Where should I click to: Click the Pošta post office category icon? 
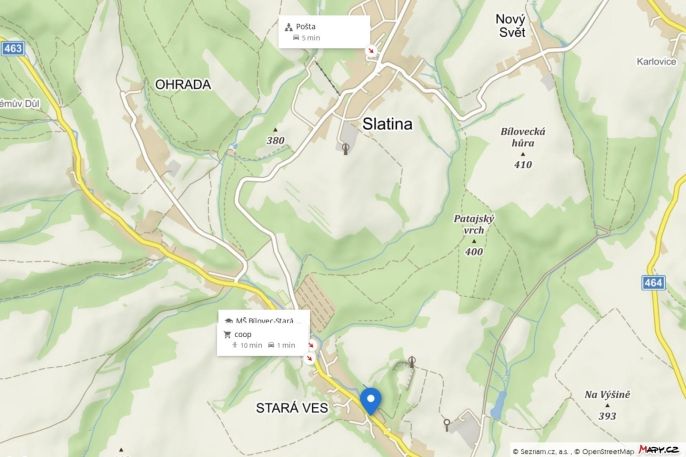point(288,27)
